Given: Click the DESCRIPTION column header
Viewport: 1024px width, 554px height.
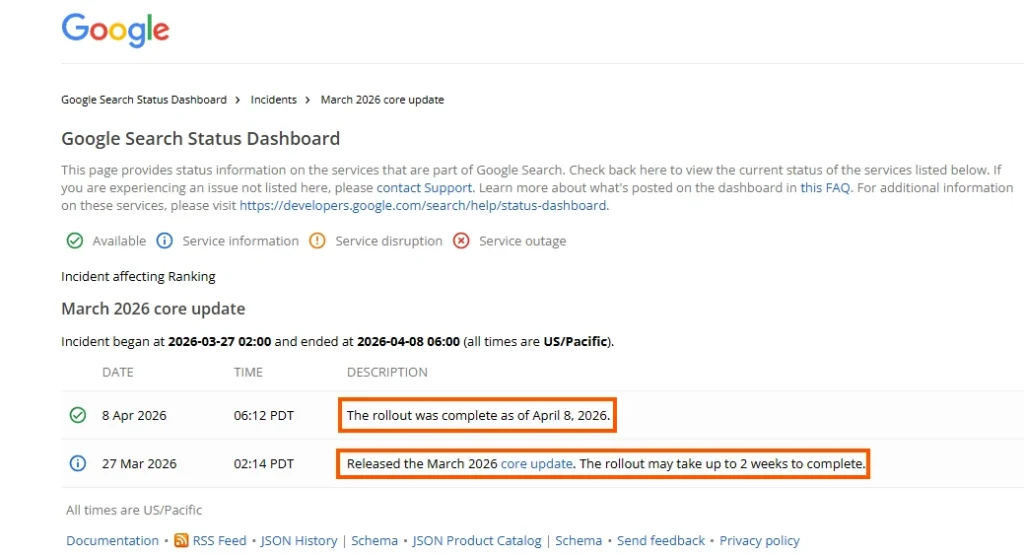Looking at the screenshot, I should 387,372.
